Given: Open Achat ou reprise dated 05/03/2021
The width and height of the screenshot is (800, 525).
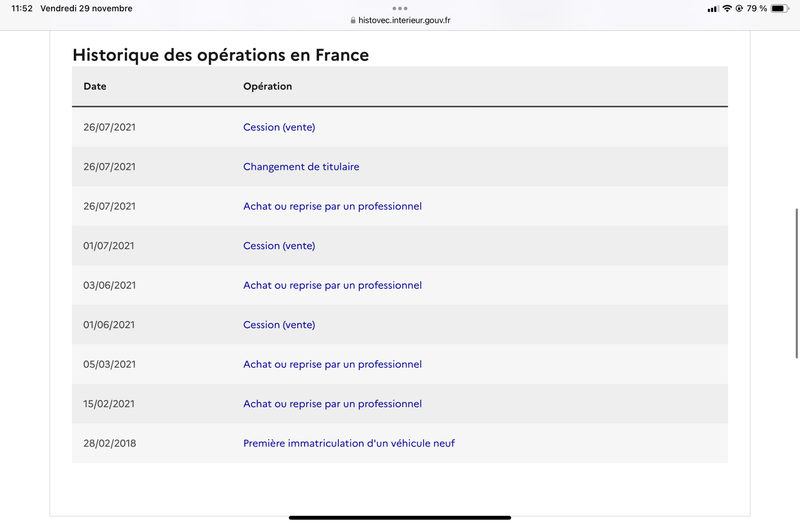Looking at the screenshot, I should 332,364.
